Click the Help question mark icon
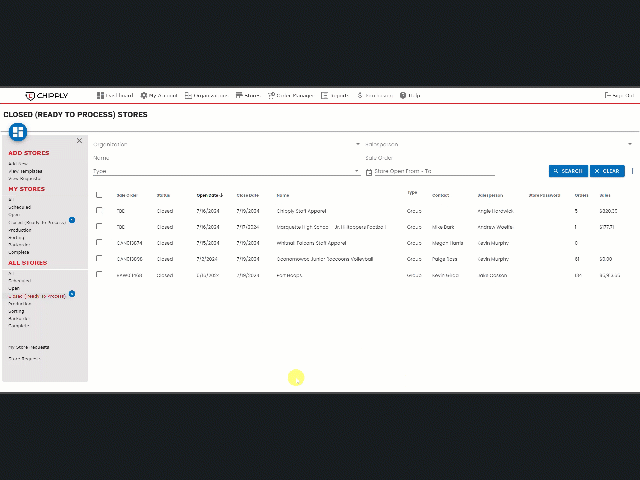The height and width of the screenshot is (480, 640). point(403,96)
